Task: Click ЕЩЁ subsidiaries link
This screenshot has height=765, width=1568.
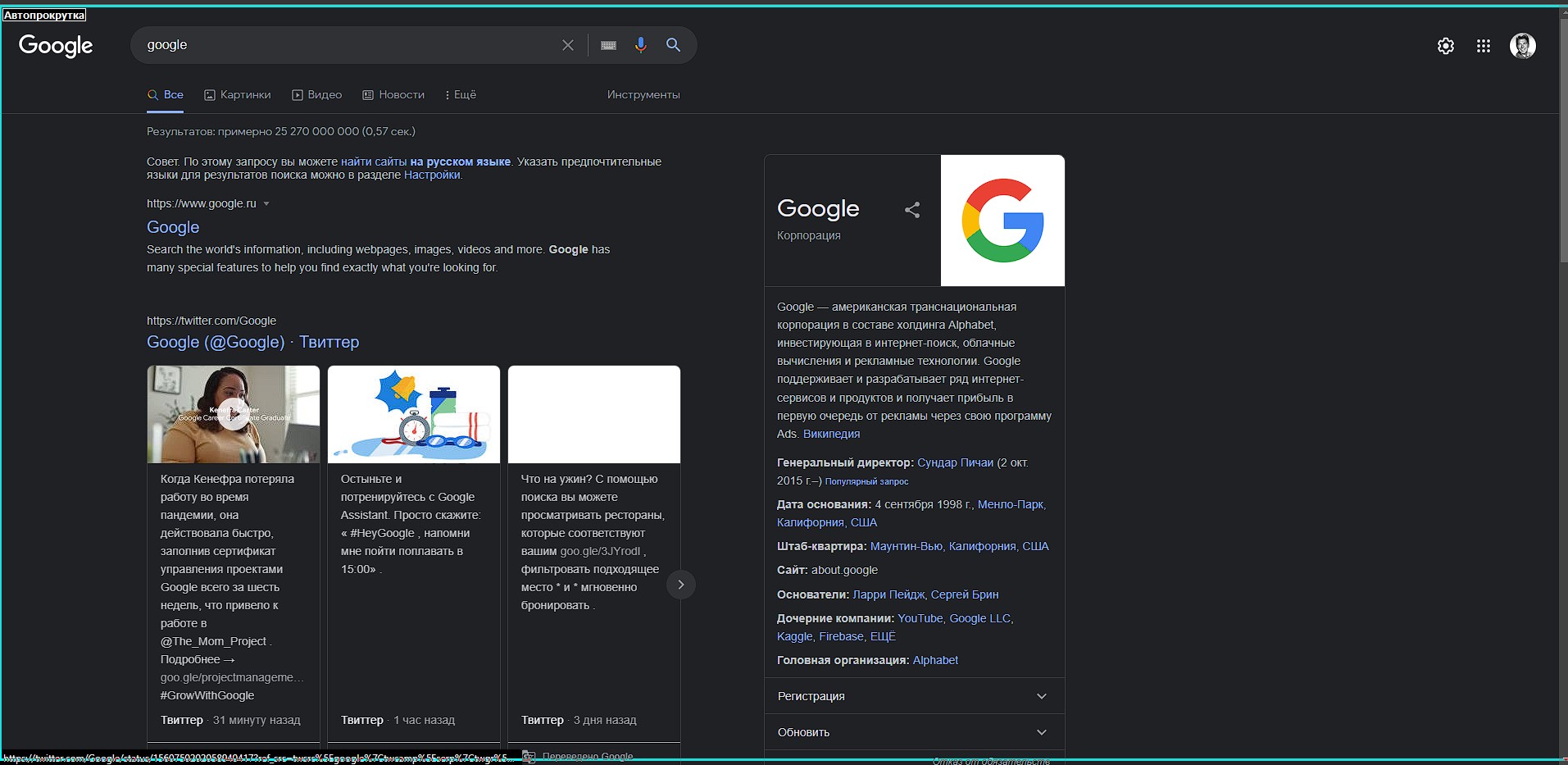Action: (x=883, y=636)
